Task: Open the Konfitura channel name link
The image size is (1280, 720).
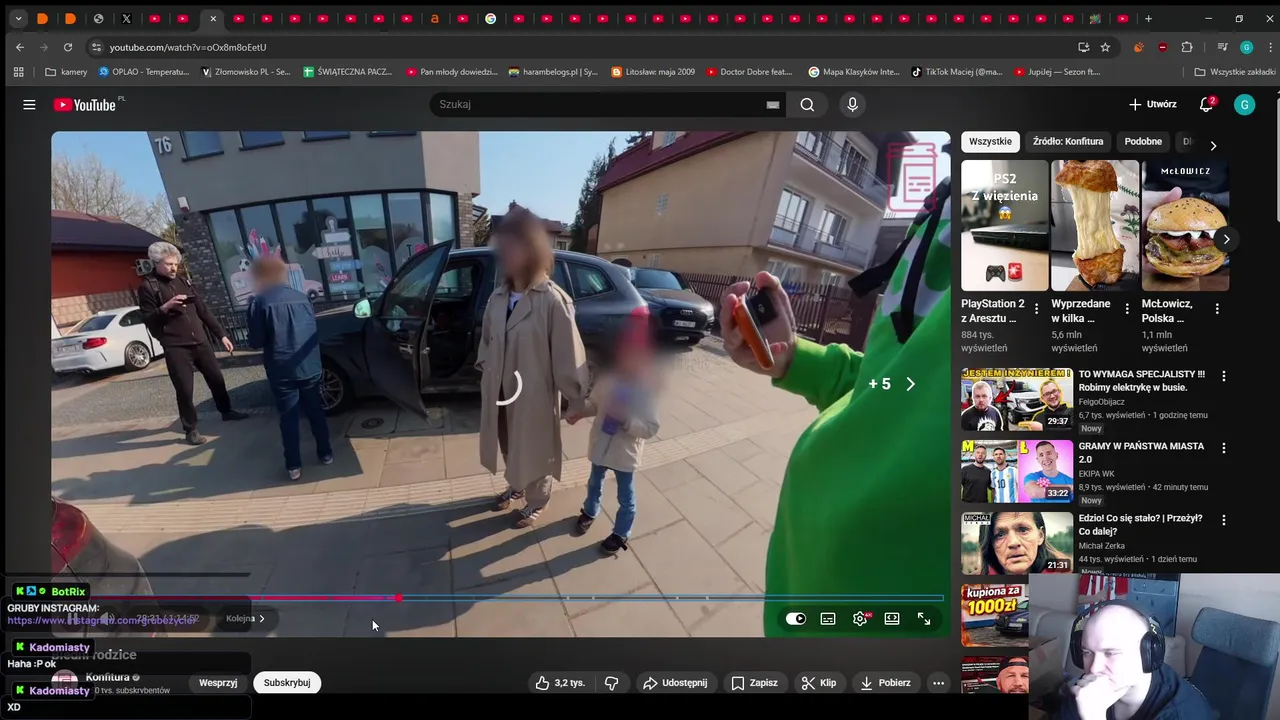Action: (108, 677)
